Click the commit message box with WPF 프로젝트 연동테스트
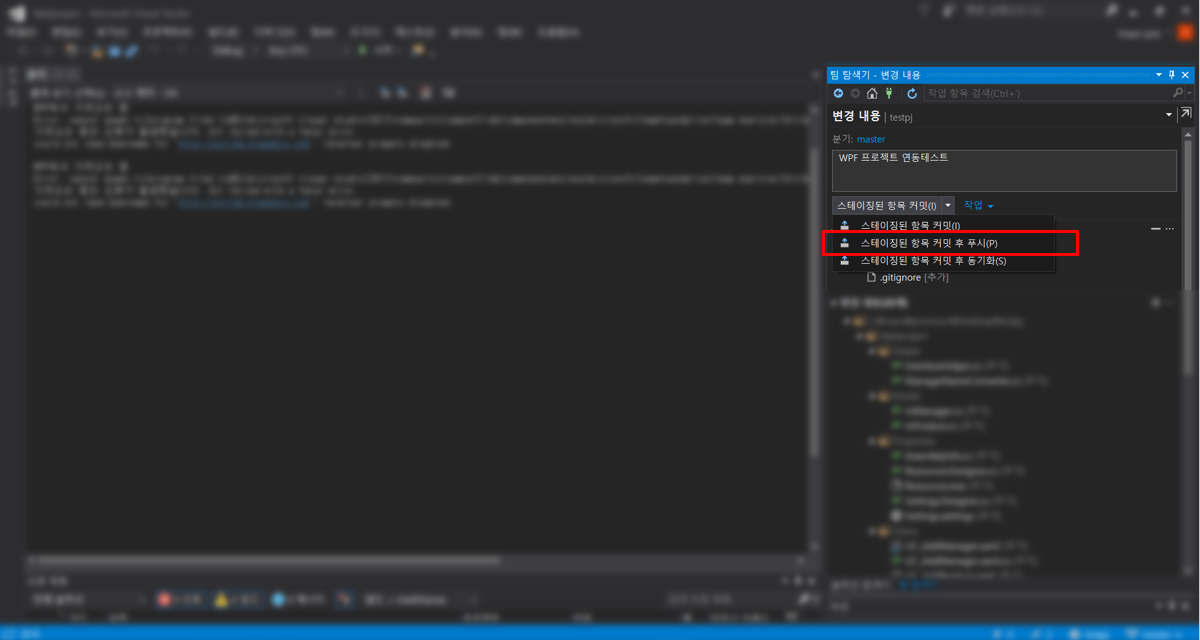The width and height of the screenshot is (1200, 640). (x=1004, y=170)
